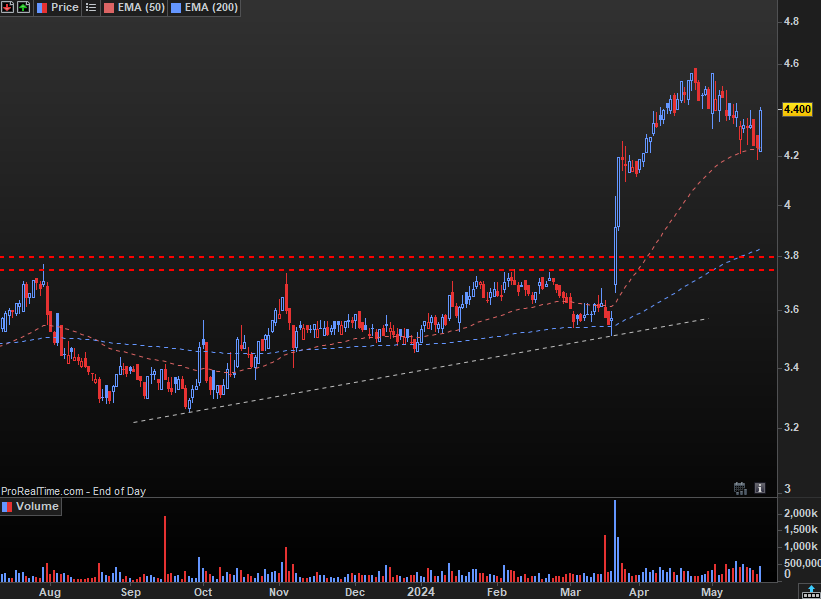This screenshot has width=821, height=599.
Task: Click the red down-arrow page icon
Action: click(8, 7)
